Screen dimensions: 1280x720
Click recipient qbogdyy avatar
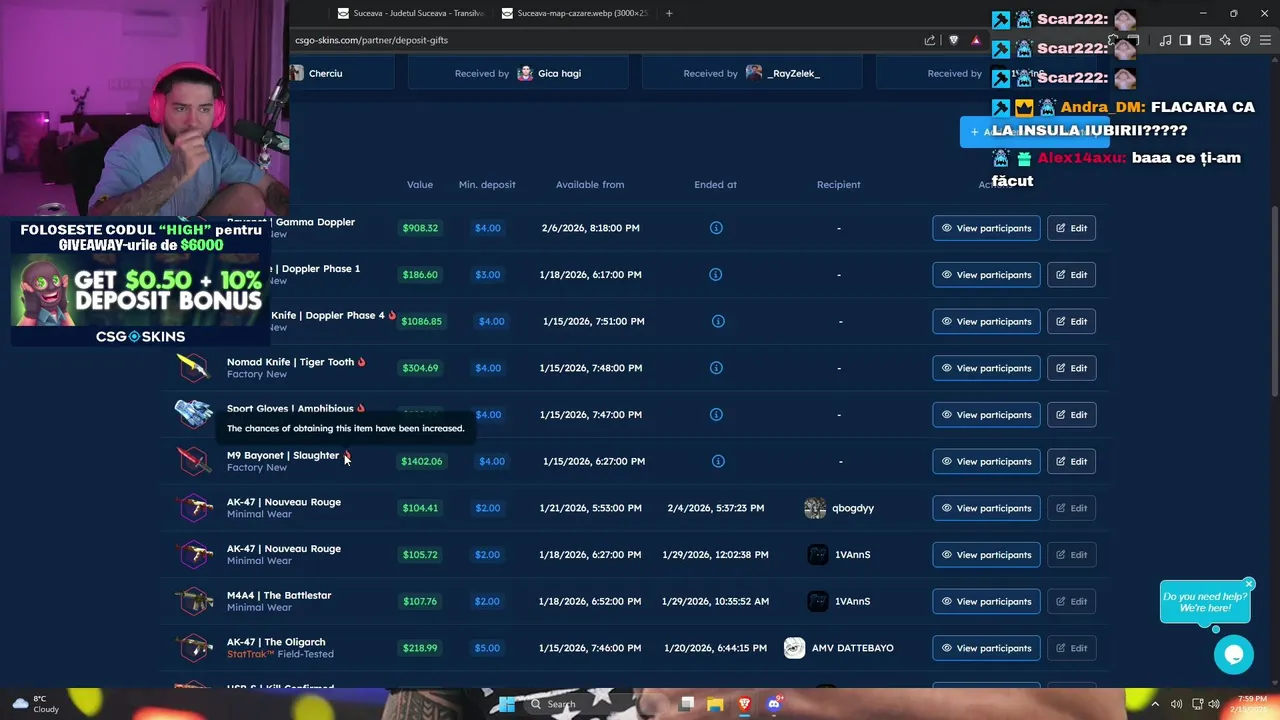point(815,508)
